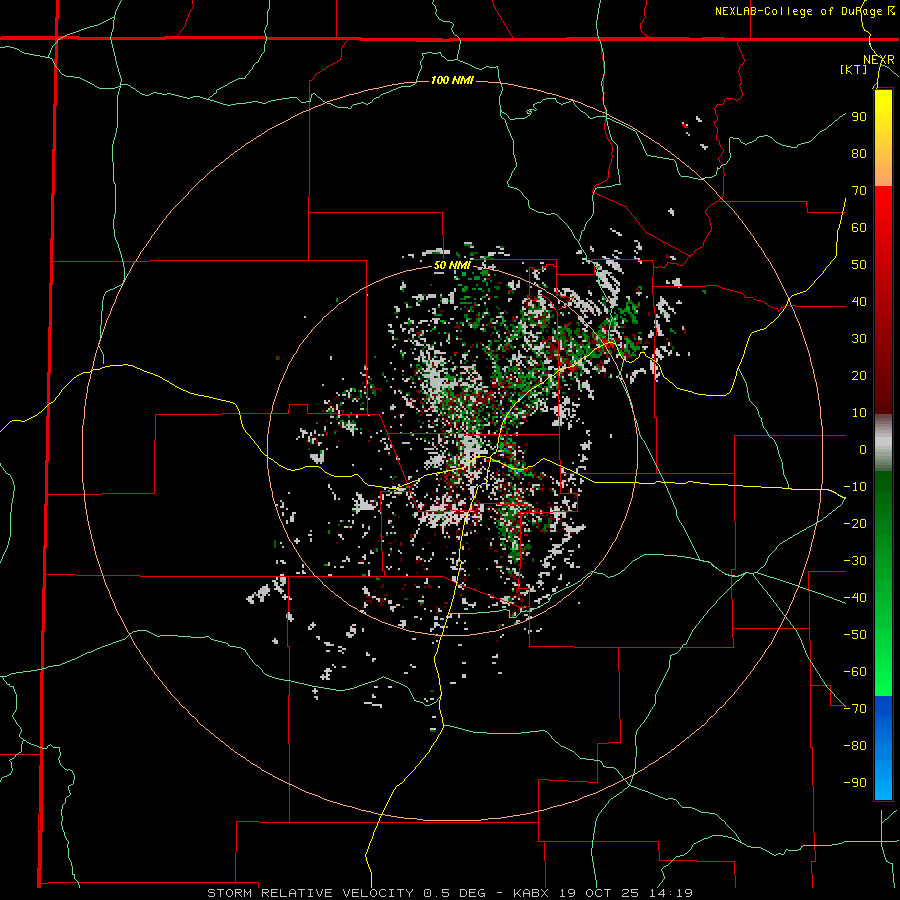This screenshot has width=900, height=900.
Task: Click the -90 value on velocity scale
Action: pos(855,783)
